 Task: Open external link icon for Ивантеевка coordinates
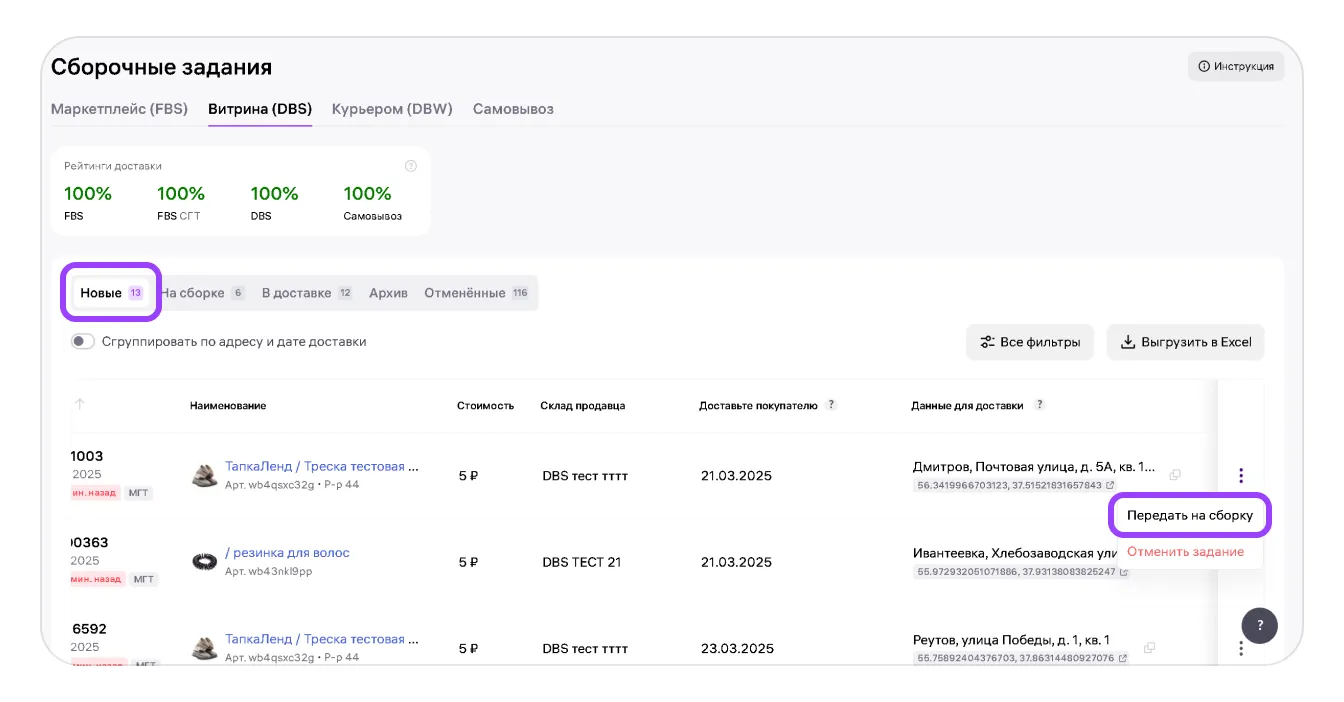pos(1124,573)
